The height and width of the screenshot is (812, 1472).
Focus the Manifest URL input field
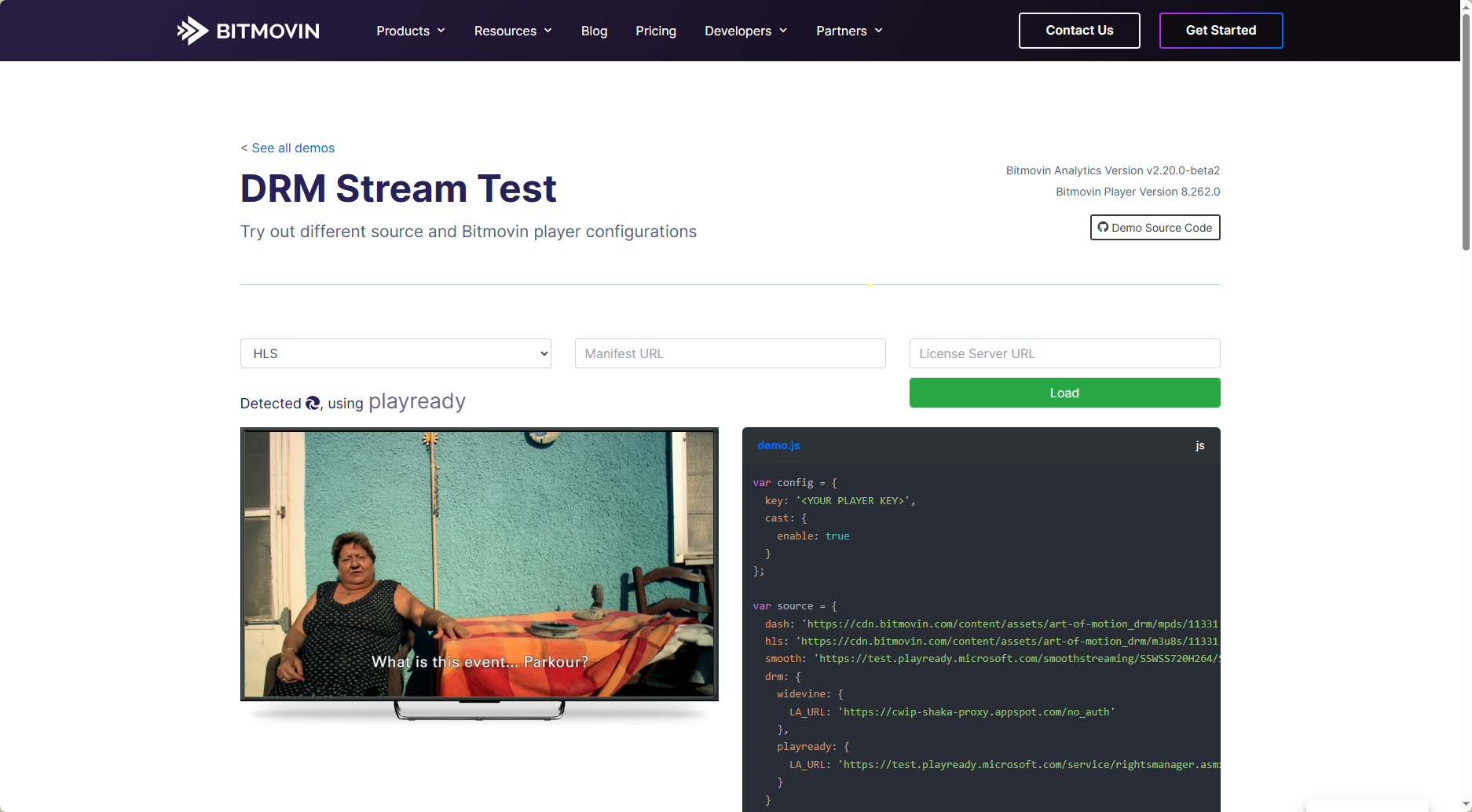coord(731,353)
